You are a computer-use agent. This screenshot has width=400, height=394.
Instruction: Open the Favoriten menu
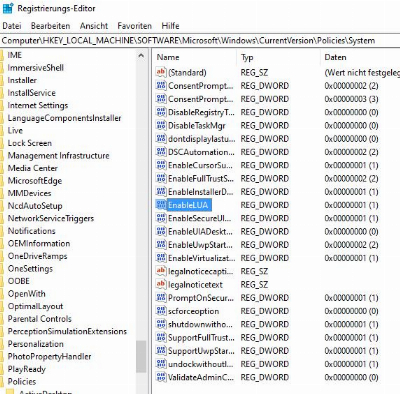[134, 26]
